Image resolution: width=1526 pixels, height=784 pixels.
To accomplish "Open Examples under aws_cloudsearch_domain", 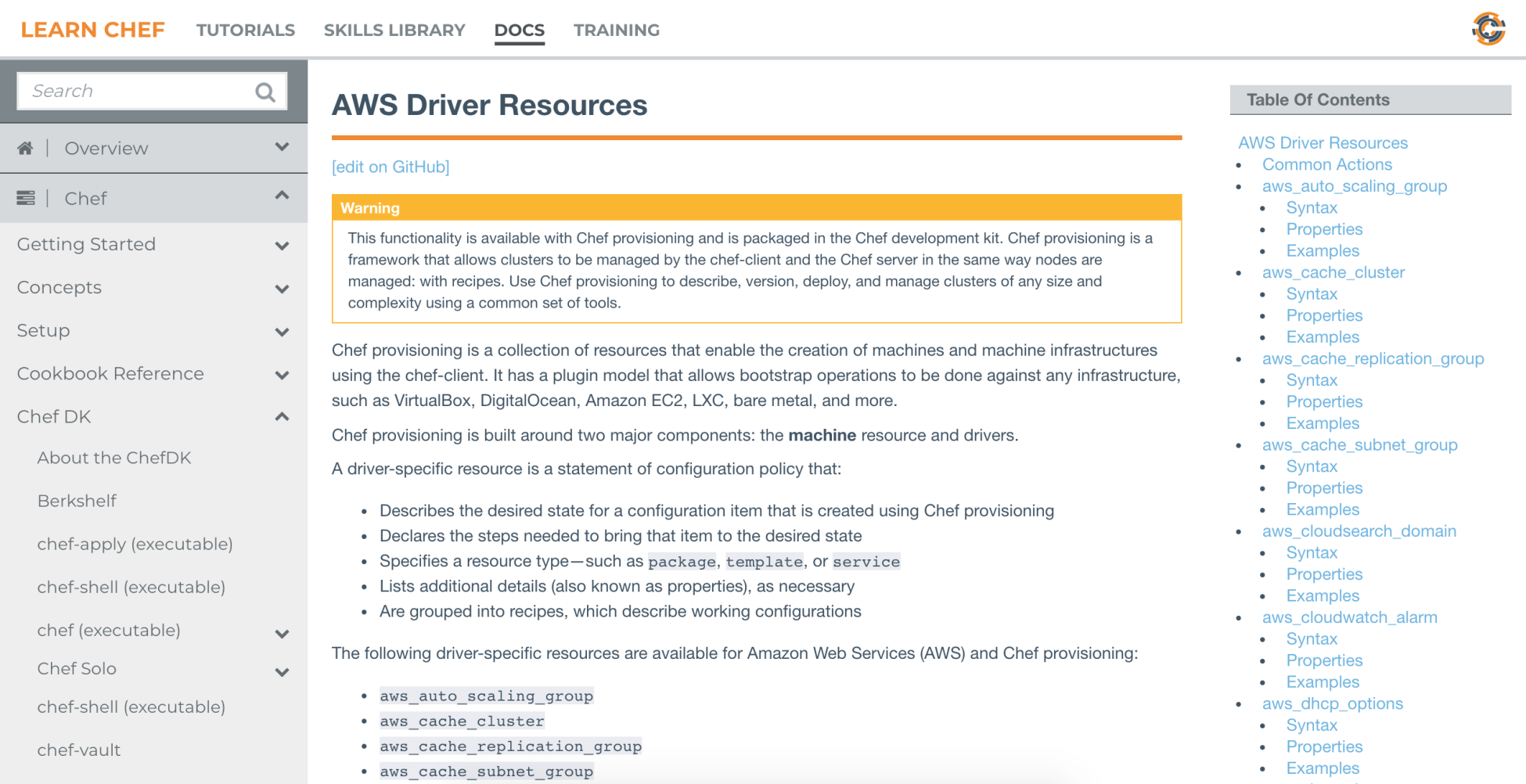I will tap(1323, 595).
